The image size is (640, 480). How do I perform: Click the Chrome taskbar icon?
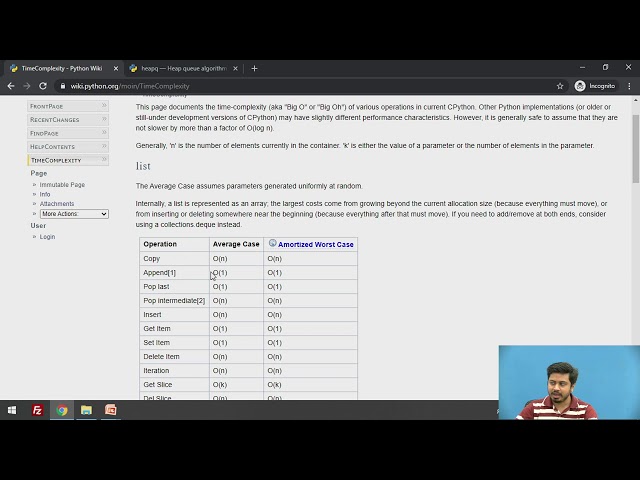(62, 410)
